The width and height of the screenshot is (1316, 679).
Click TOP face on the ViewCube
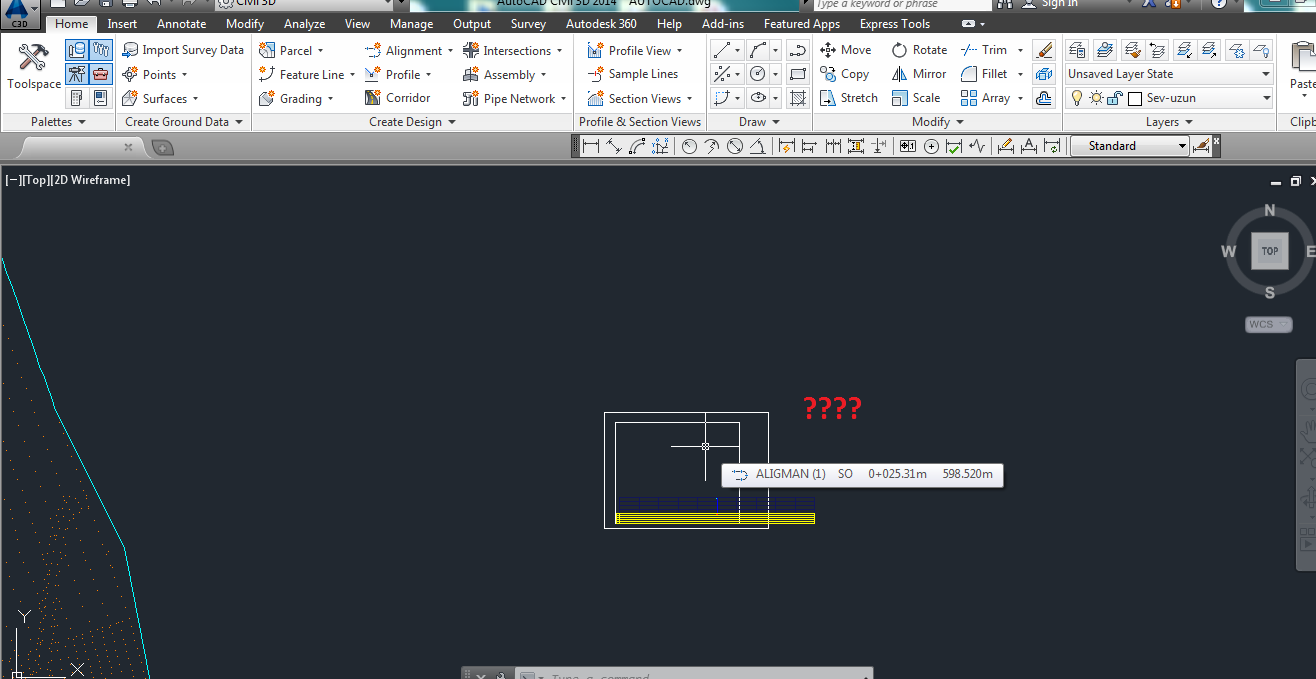[x=1269, y=251]
